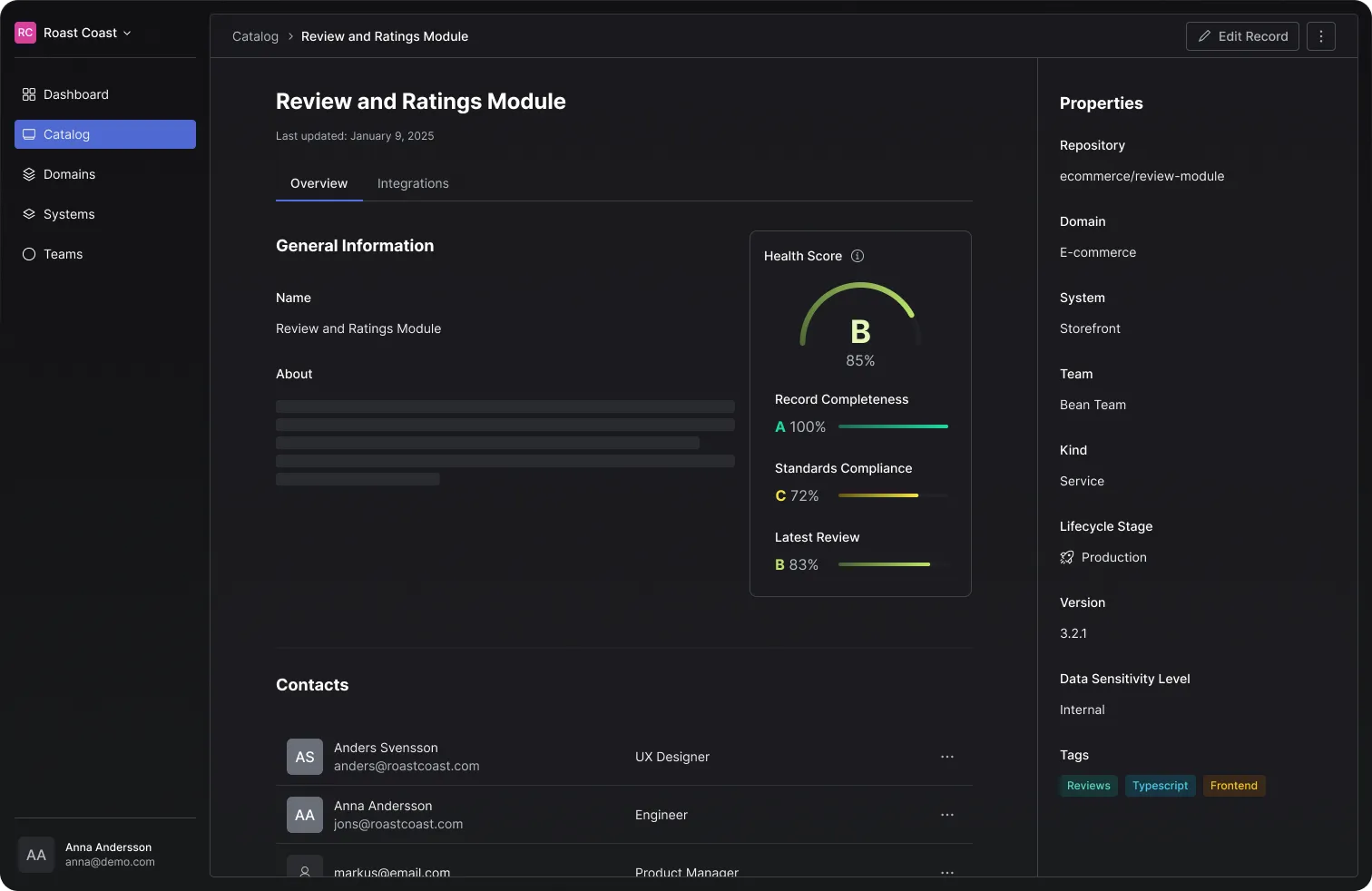This screenshot has width=1372, height=891.
Task: Expand the Roast Coast workspace switcher chevron
Action: pos(127,33)
